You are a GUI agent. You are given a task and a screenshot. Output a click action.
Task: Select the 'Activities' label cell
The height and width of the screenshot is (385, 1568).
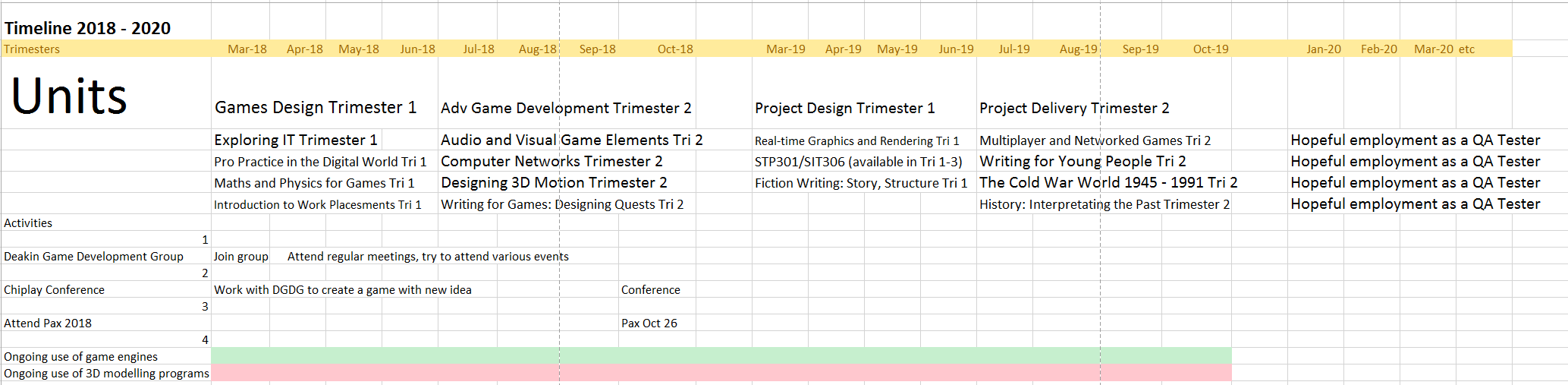pyautogui.click(x=28, y=223)
